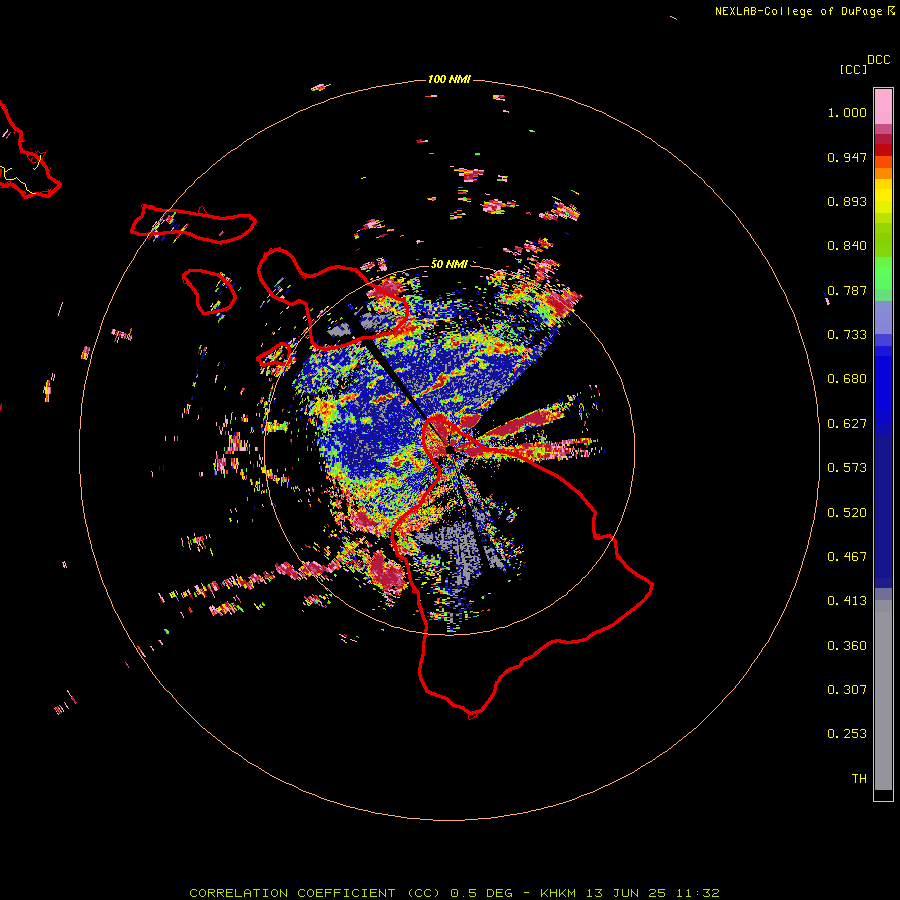Image resolution: width=900 pixels, height=900 pixels.
Task: Click the NEXLAB-College of DuPage watermark text
Action: point(798,11)
